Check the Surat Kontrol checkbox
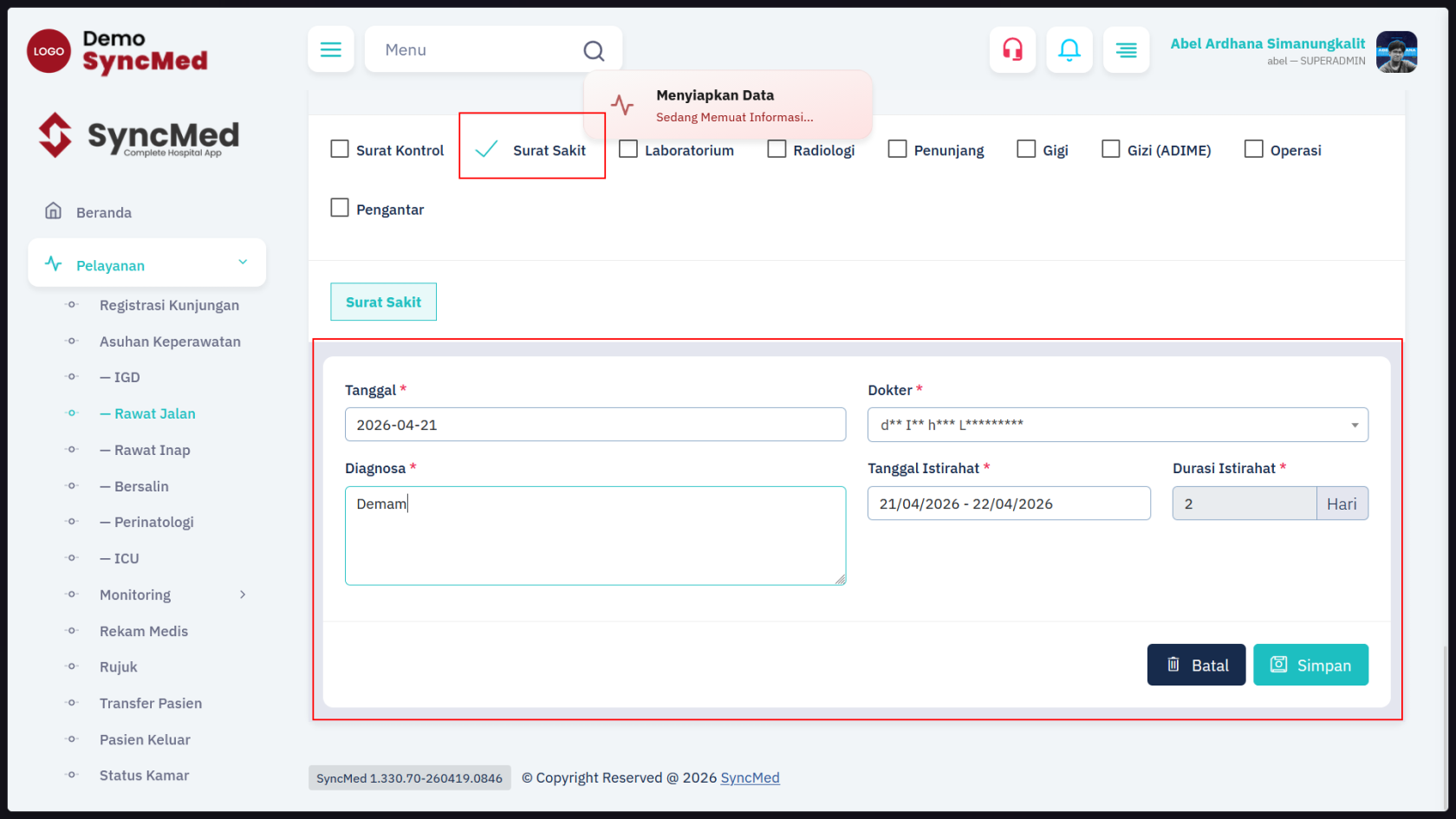This screenshot has height=819, width=1456. 340,149
